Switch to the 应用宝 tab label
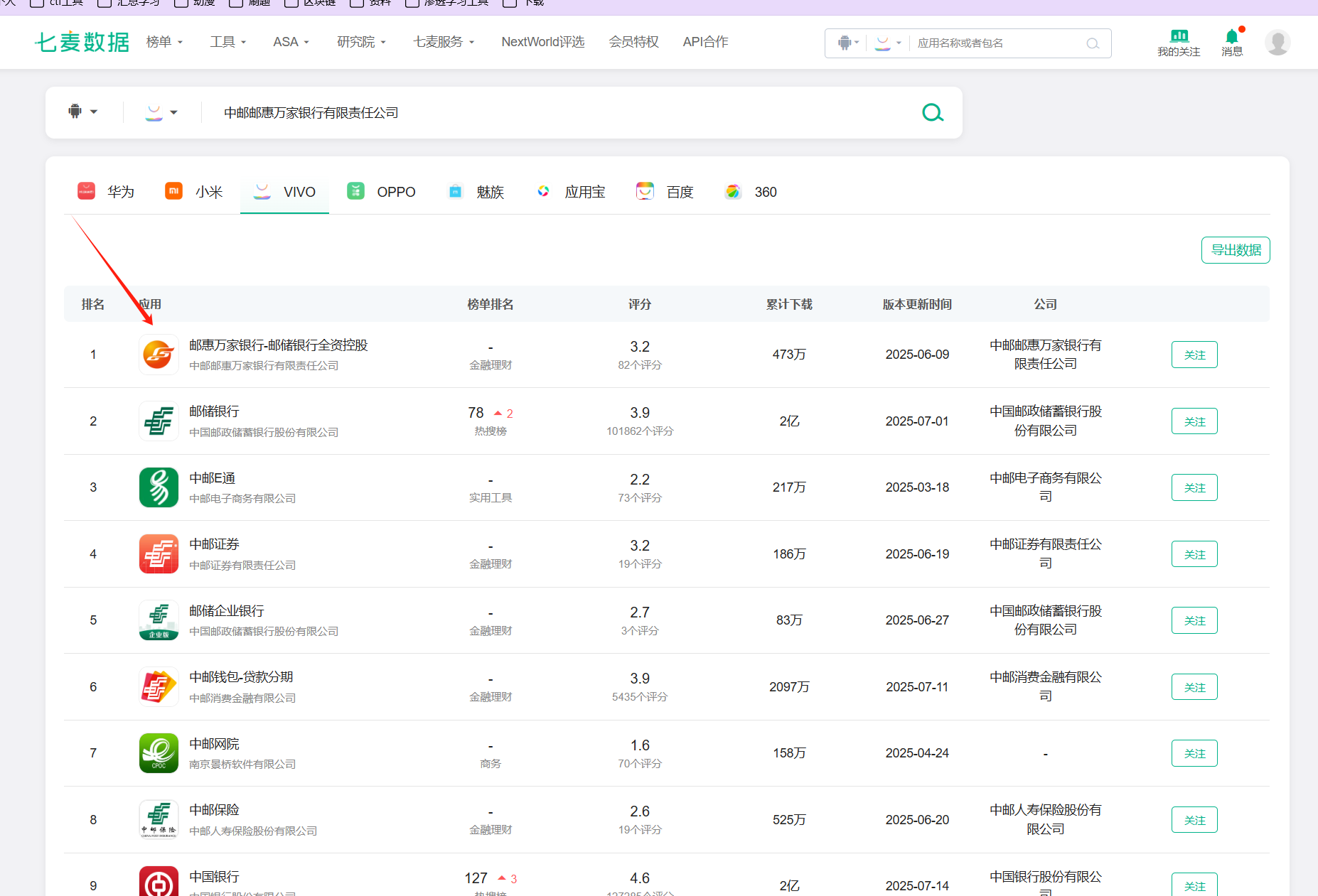This screenshot has height=896, width=1318. pos(585,192)
